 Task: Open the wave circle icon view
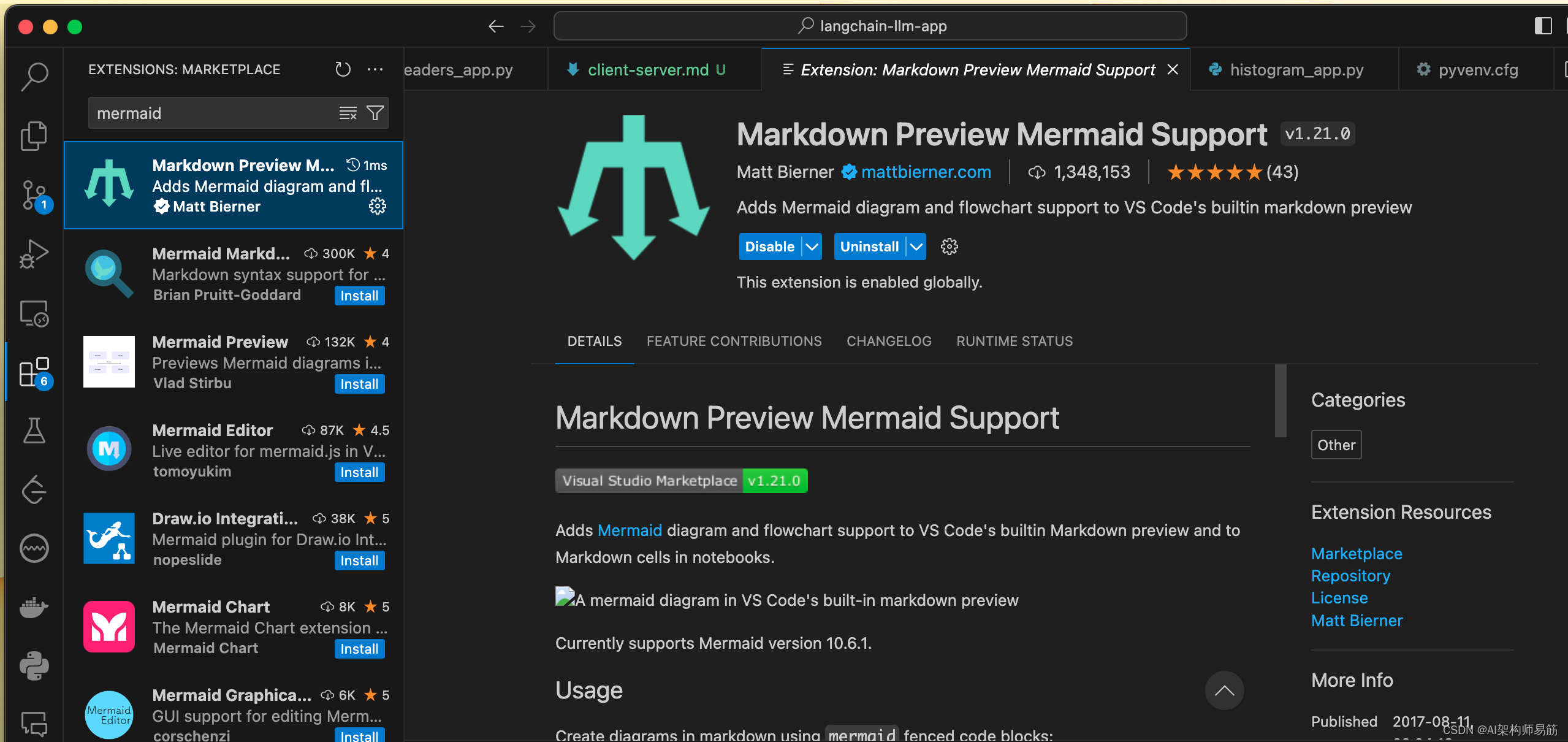pyautogui.click(x=34, y=548)
